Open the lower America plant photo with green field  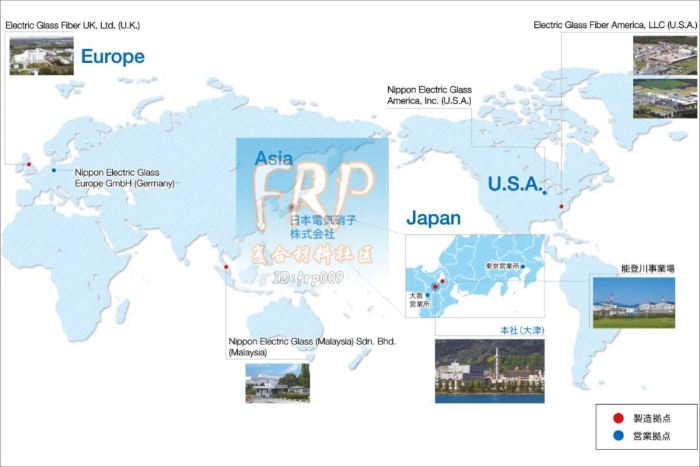click(x=665, y=99)
